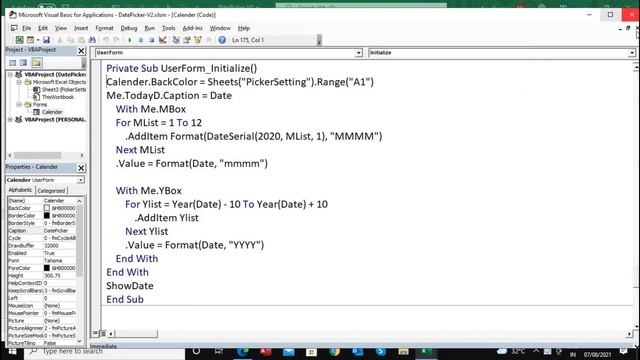Click the Paste toolbar icon
This screenshot has width=640, height=360.
pos(81,40)
